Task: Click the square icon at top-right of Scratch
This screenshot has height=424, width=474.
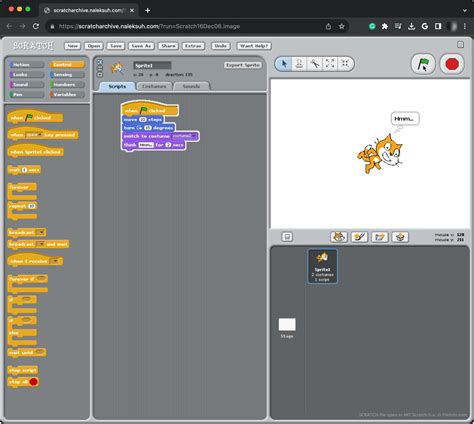Action: 460,45
